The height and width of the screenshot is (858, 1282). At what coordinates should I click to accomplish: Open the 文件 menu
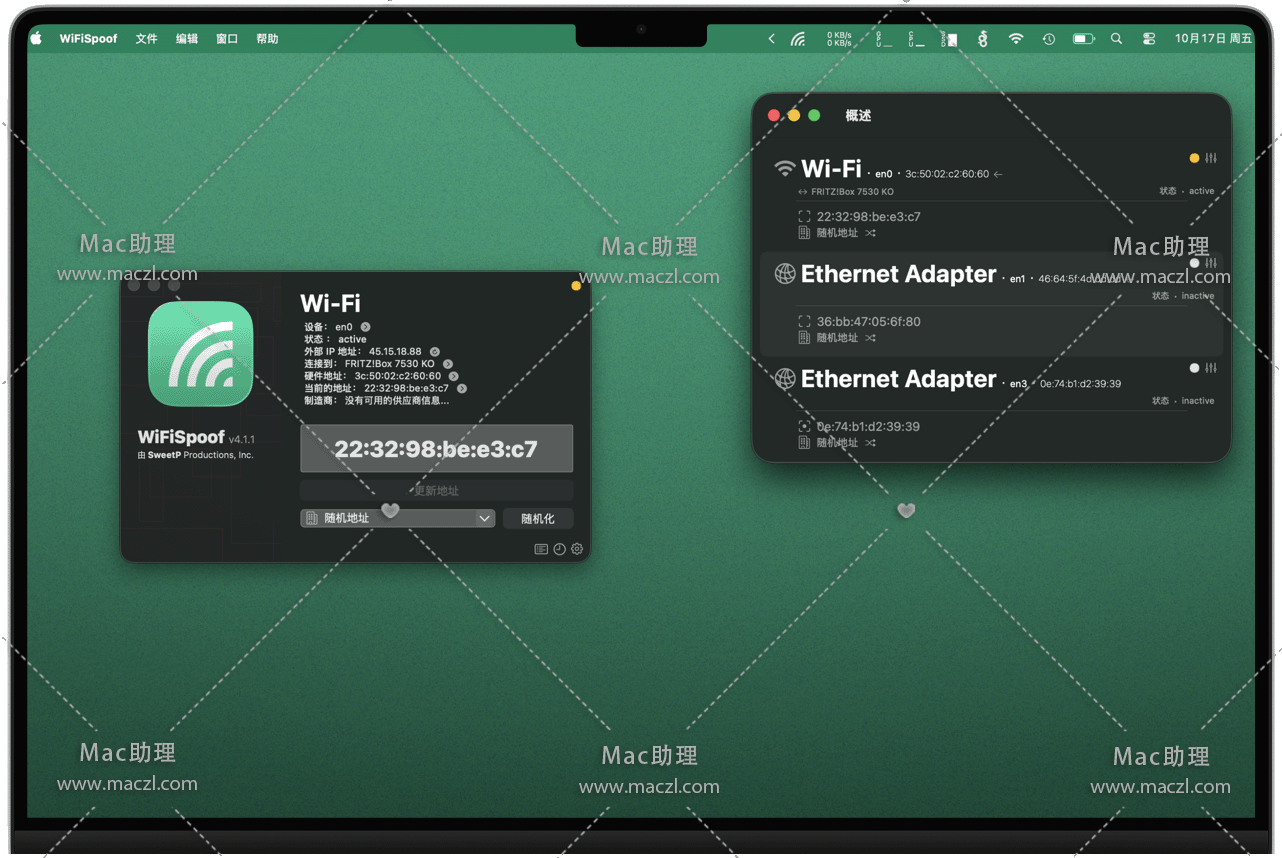click(x=146, y=39)
